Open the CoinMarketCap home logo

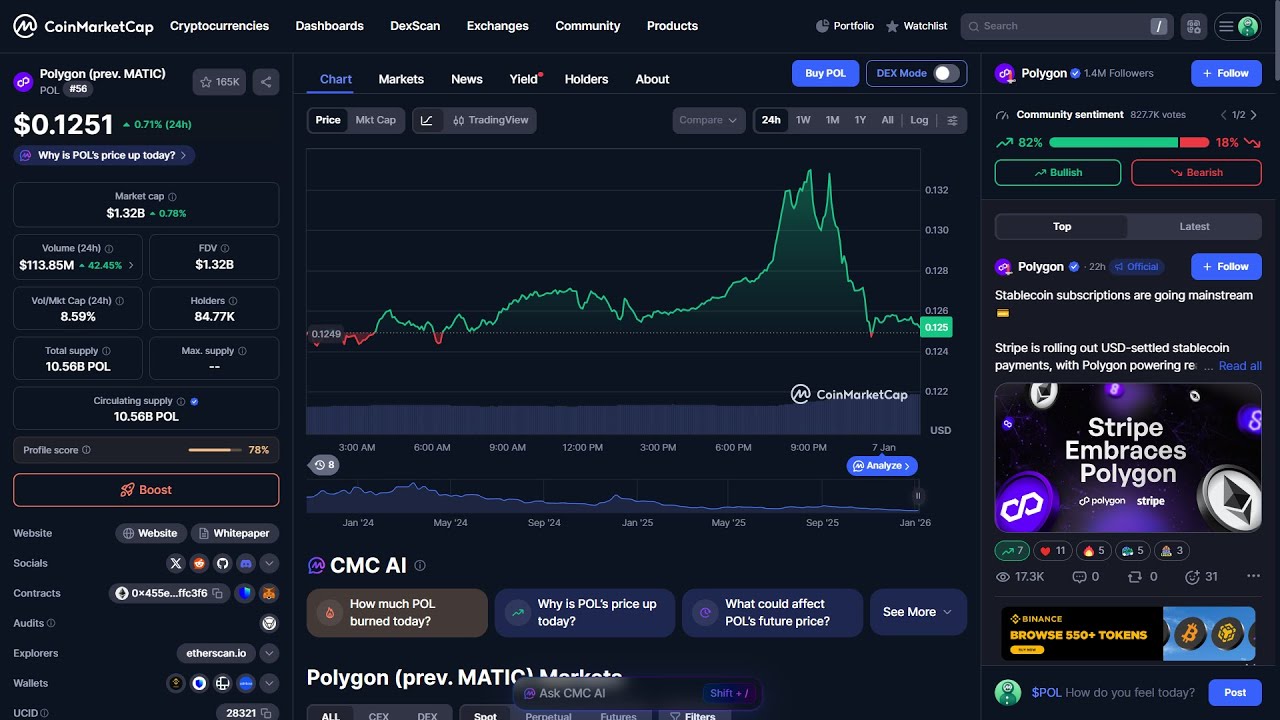click(83, 26)
